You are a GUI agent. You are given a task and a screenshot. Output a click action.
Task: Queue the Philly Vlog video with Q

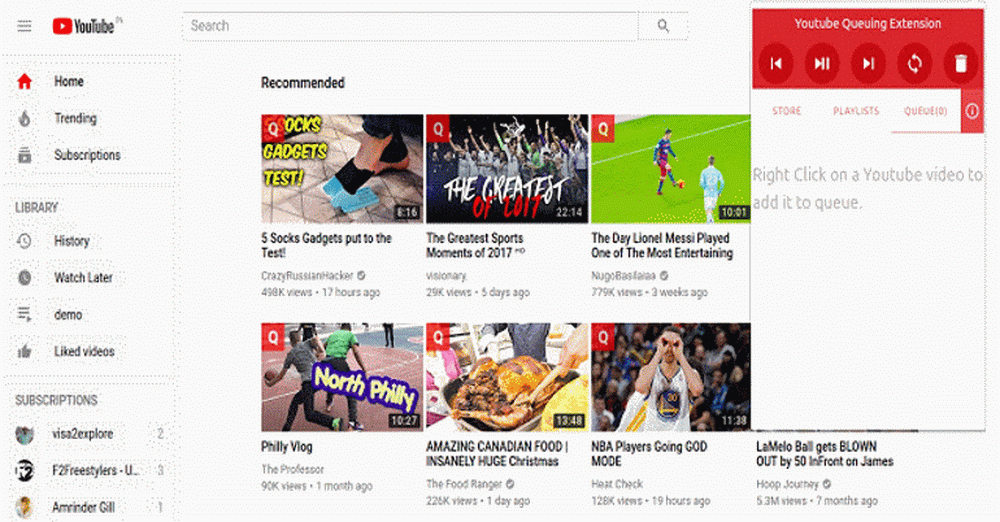[272, 337]
